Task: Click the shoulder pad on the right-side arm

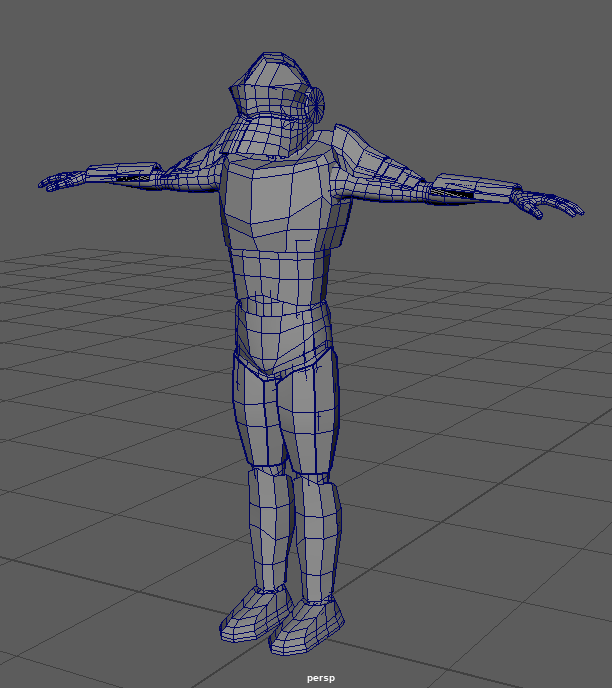Action: 358,150
